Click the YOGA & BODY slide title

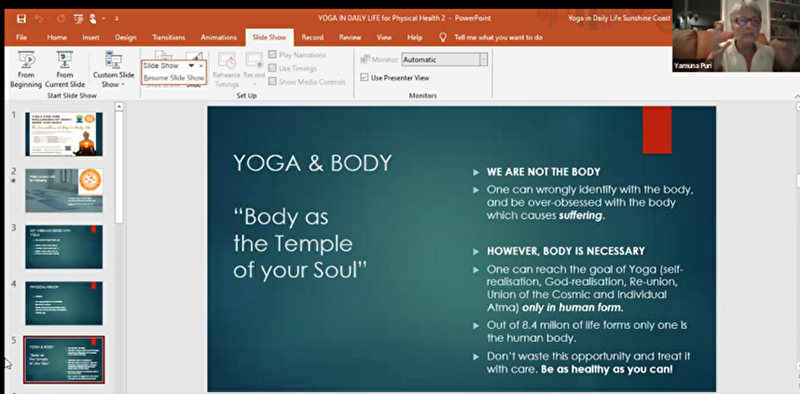point(312,163)
